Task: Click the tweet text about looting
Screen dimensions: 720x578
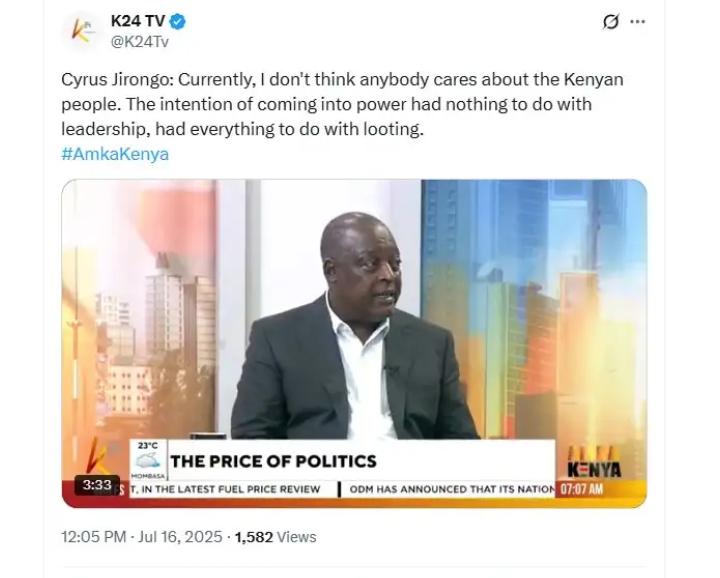Action: 342,104
